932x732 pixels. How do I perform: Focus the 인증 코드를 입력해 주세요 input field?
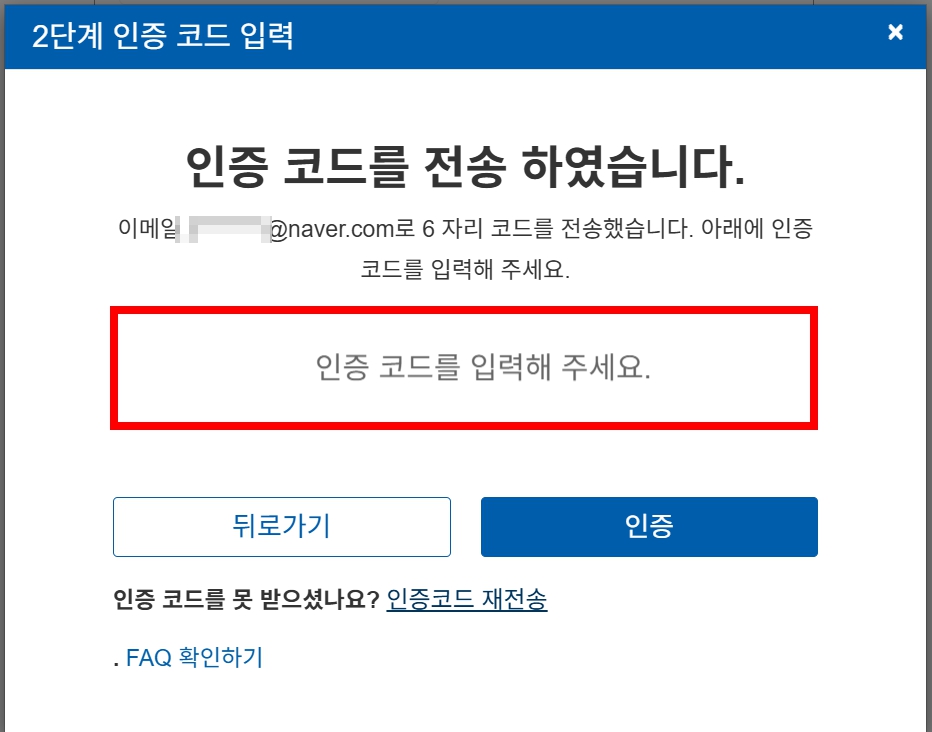coord(464,368)
